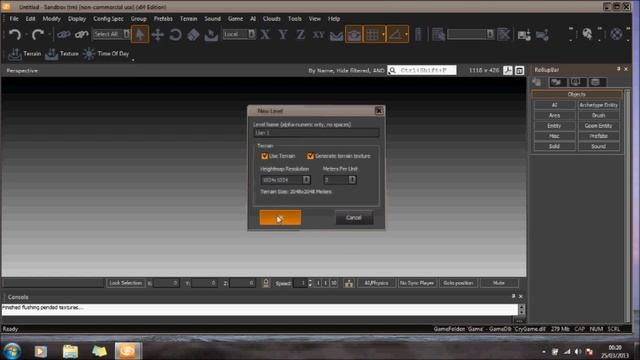Lock movement to XY plane
This screenshot has height=360, width=640.
(318, 35)
